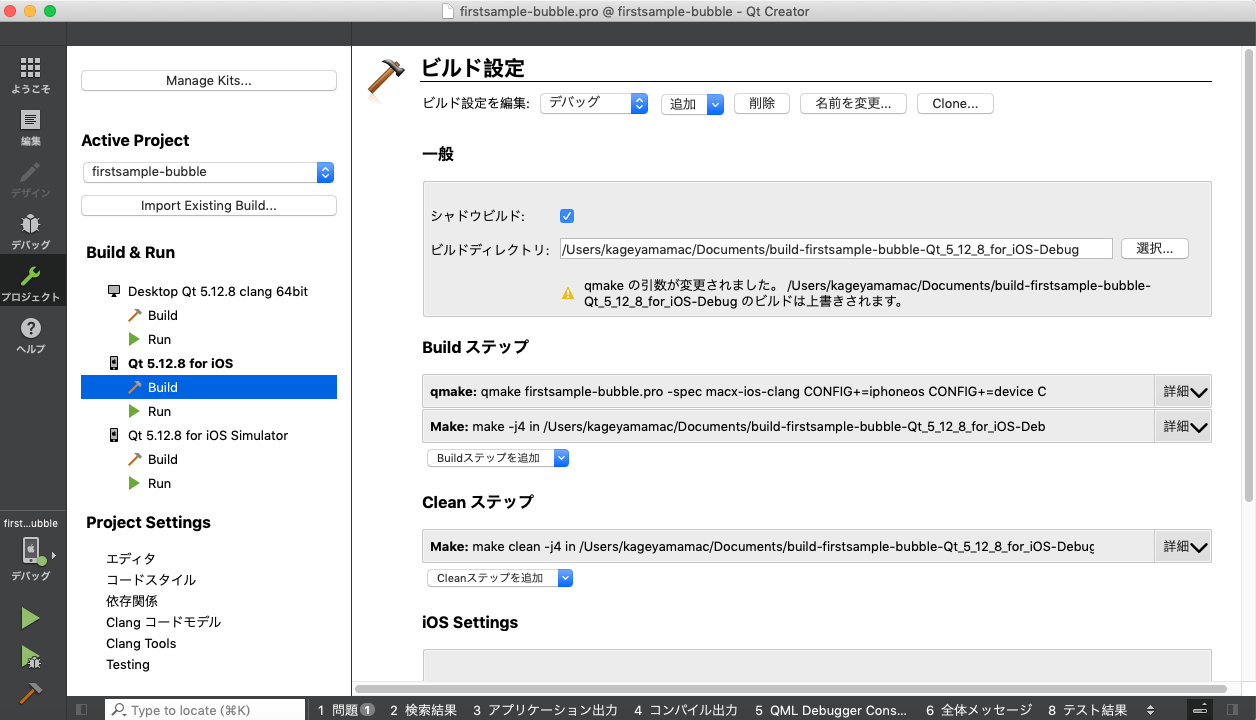
Task: Open Cleanステップを追加 dropdown
Action: 500,578
